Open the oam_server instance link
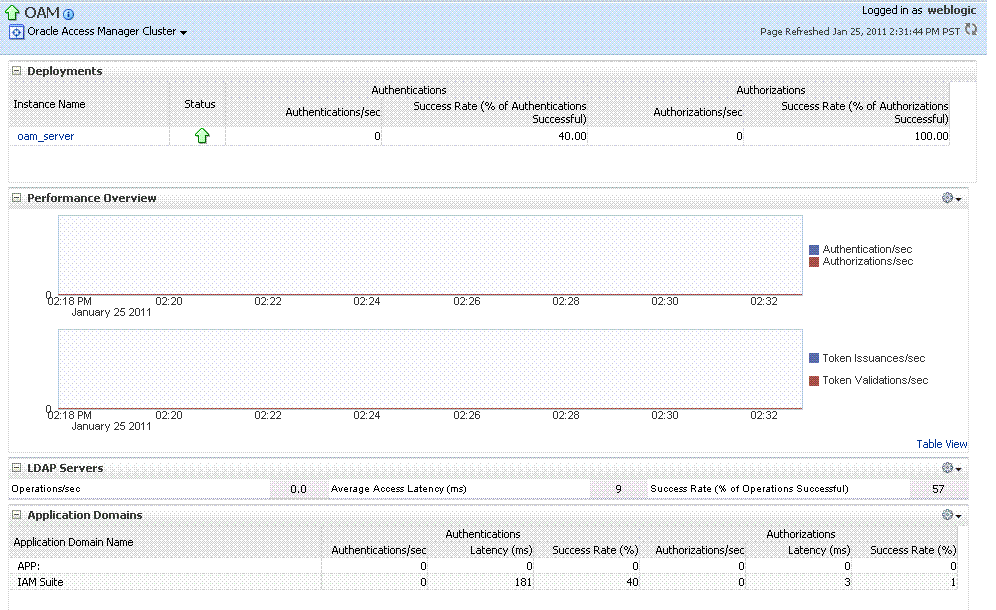996x610 pixels. (44, 135)
